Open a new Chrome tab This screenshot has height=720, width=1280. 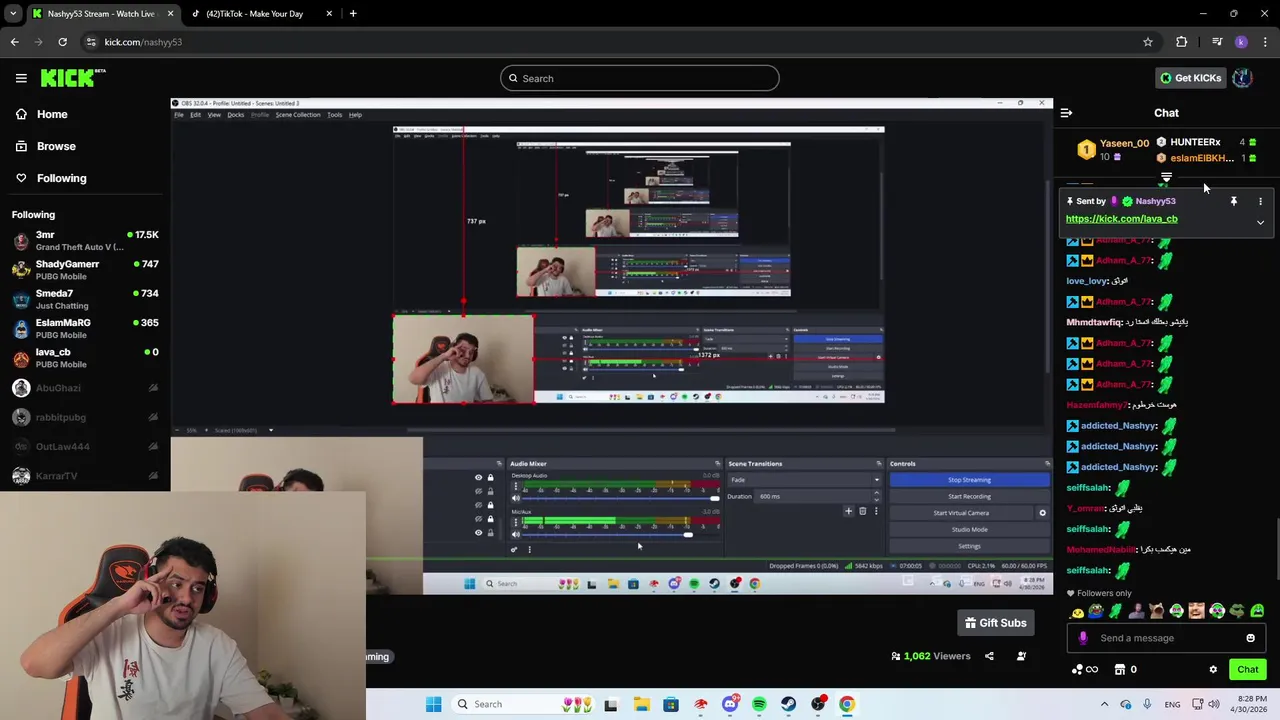coord(353,14)
